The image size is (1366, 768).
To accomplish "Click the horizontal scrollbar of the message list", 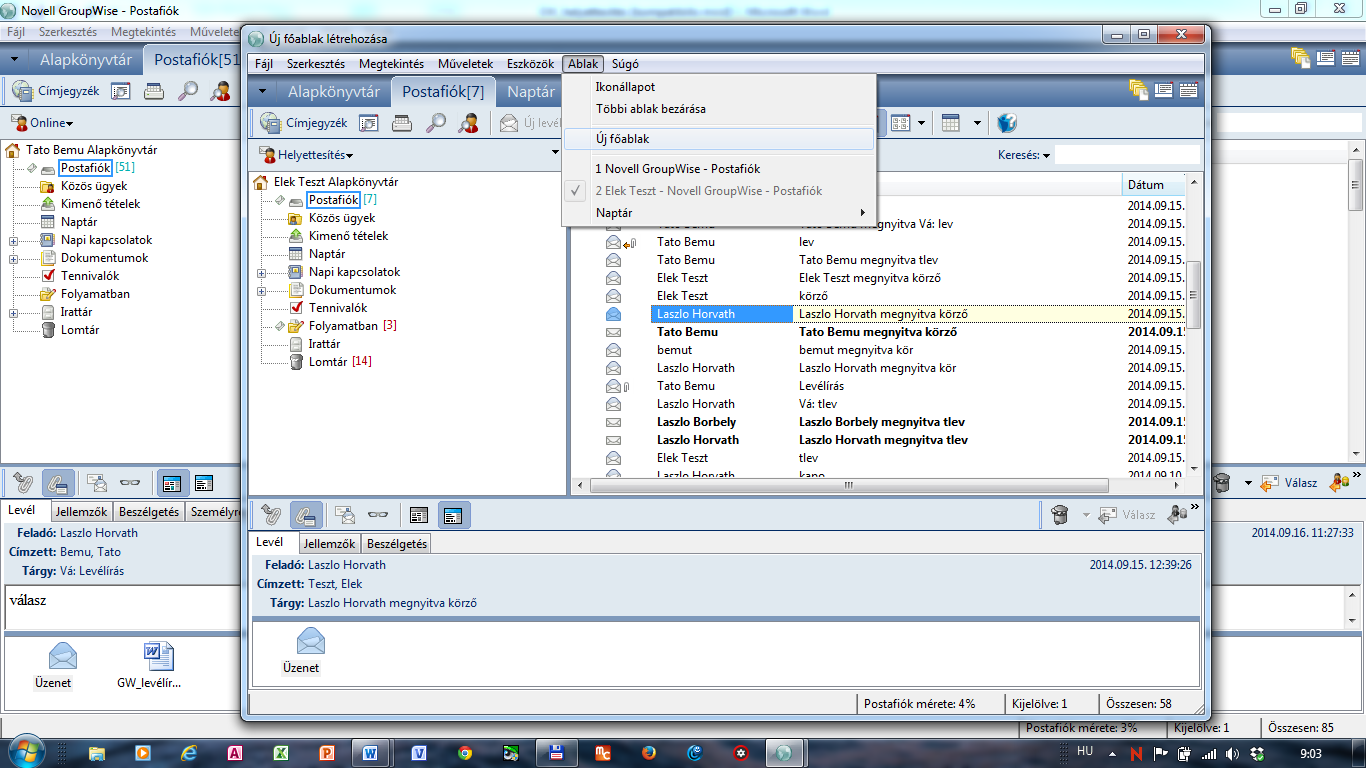I will point(848,485).
